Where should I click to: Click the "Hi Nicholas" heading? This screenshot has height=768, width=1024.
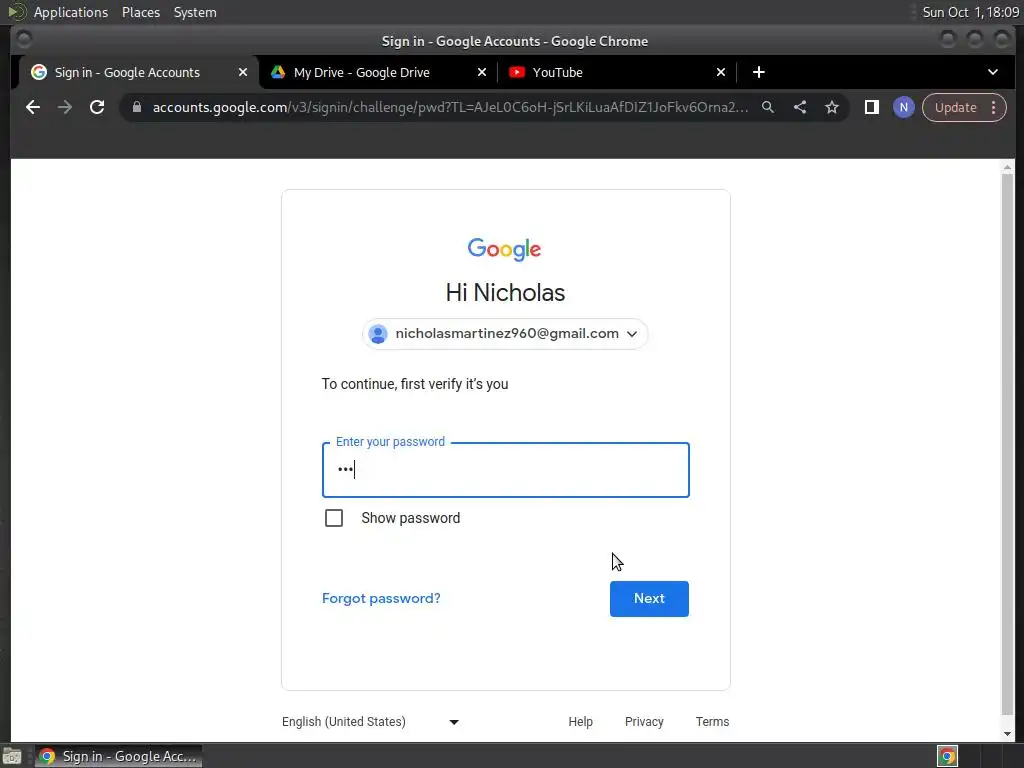(x=505, y=293)
